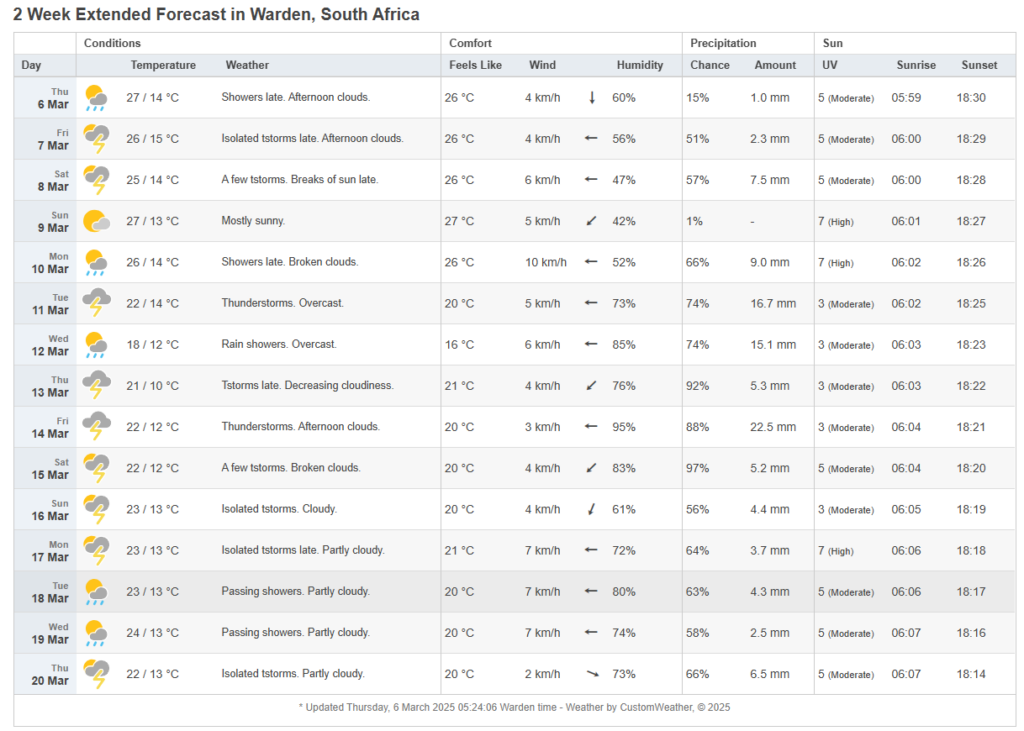Image resolution: width=1024 pixels, height=731 pixels.
Task: Select the Tue 18 Mar highlighted row date
Action: point(57,592)
